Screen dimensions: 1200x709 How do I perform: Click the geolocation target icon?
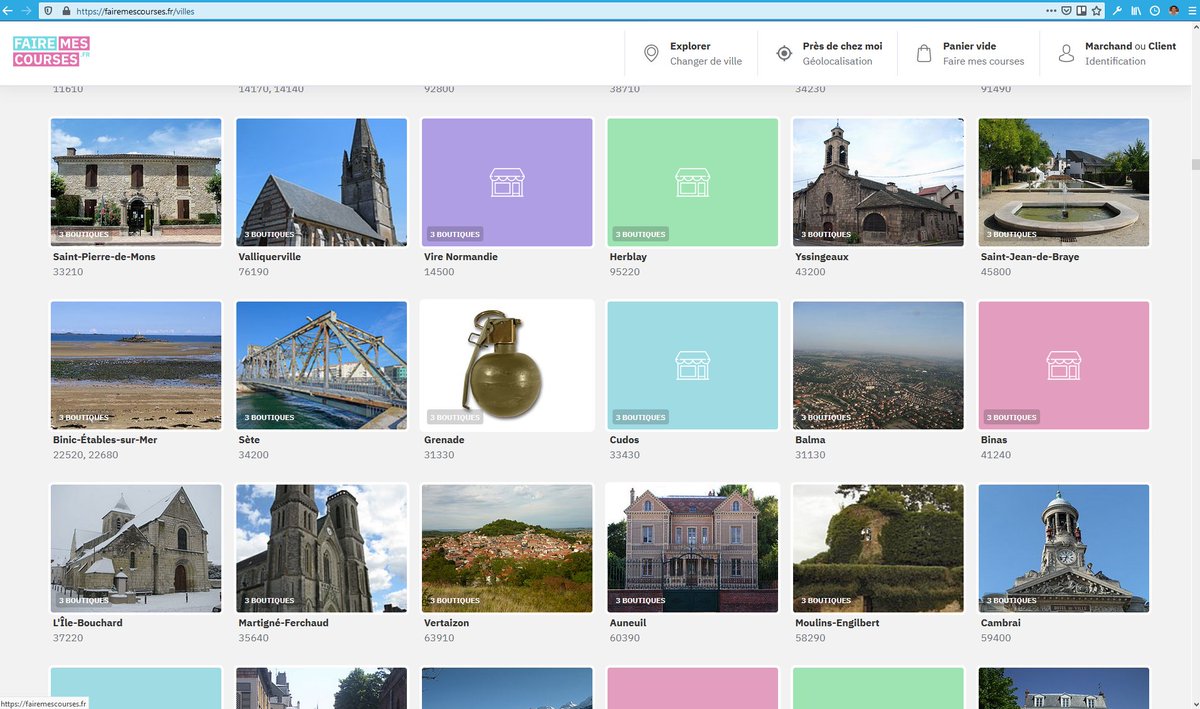[784, 53]
